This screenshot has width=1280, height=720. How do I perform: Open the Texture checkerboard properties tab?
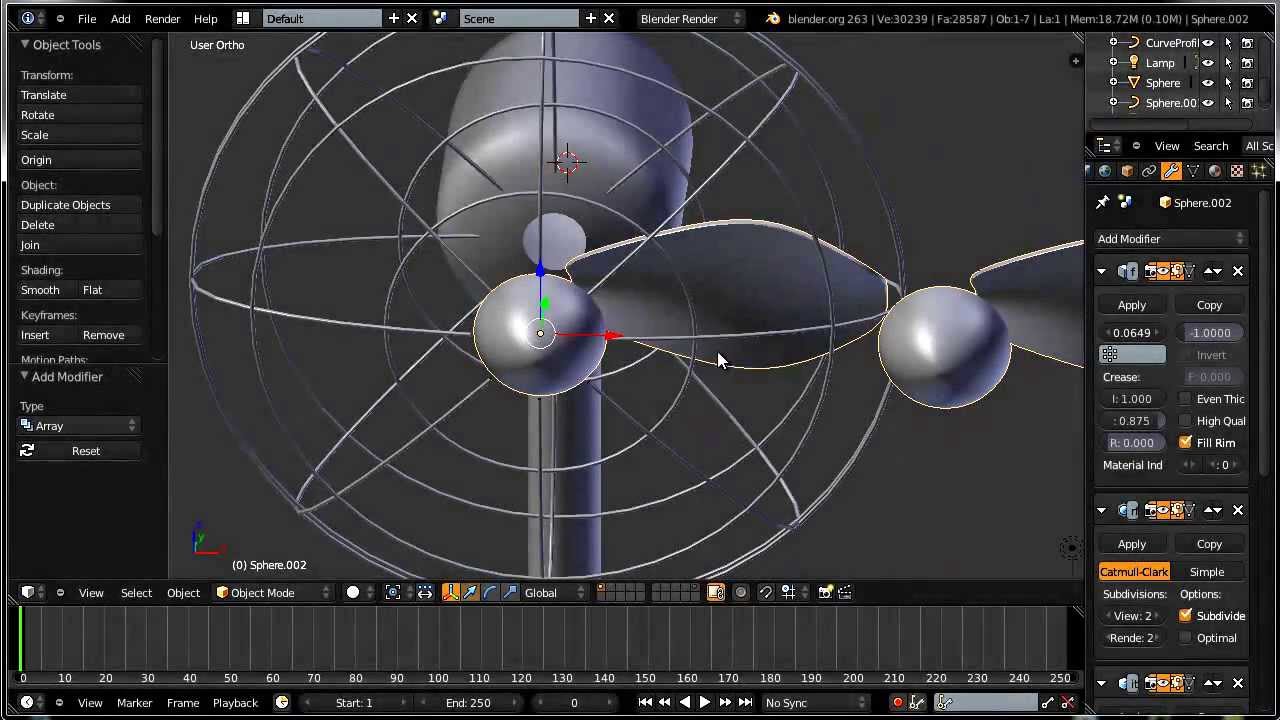[x=1237, y=171]
